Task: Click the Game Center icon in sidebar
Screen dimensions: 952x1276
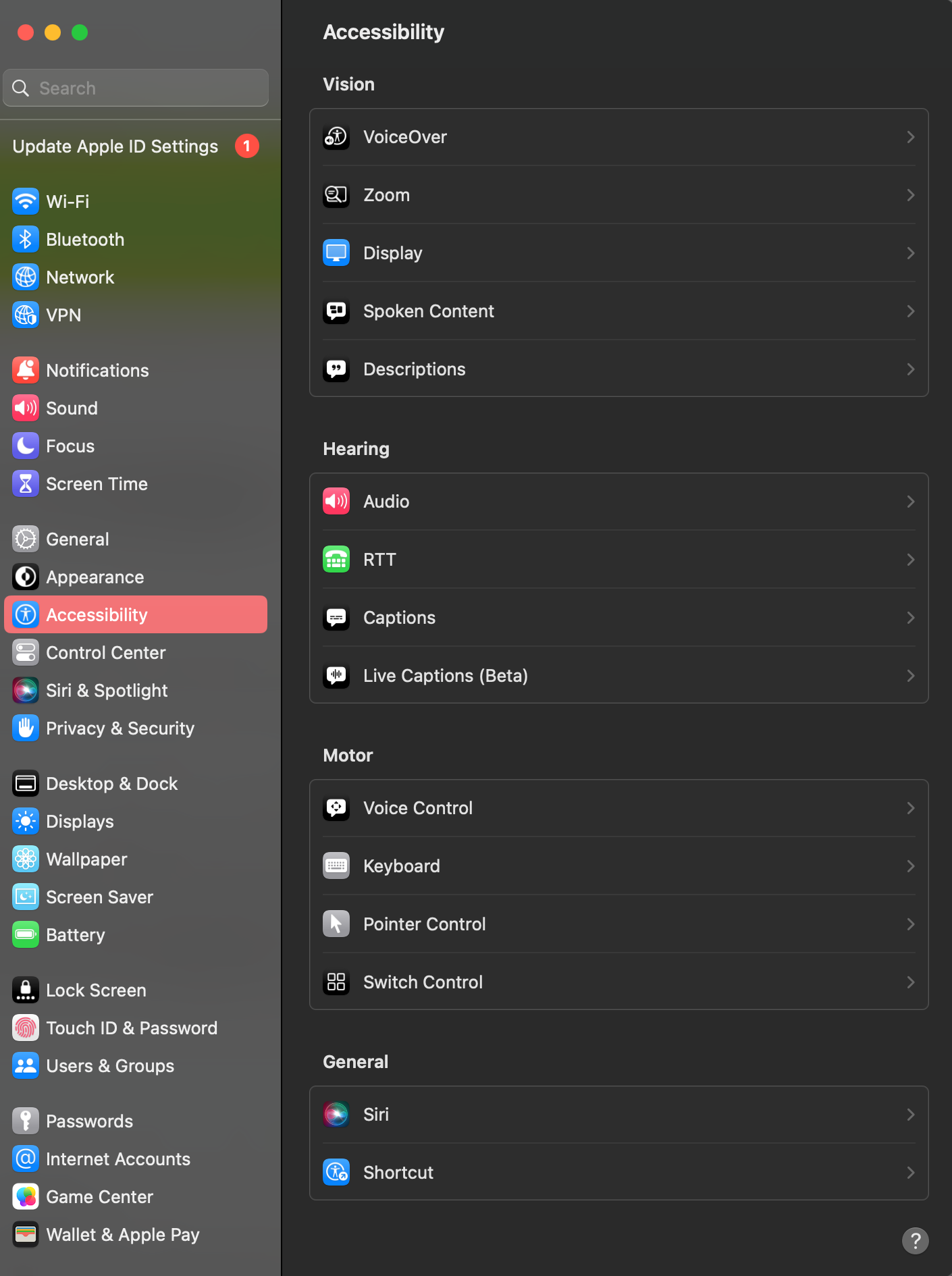Action: (26, 1197)
